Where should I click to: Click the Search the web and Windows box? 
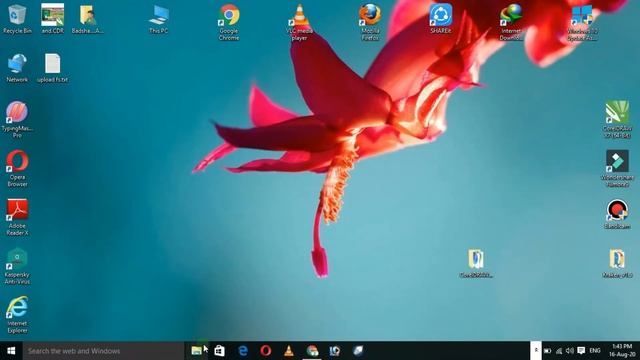pyautogui.click(x=103, y=351)
